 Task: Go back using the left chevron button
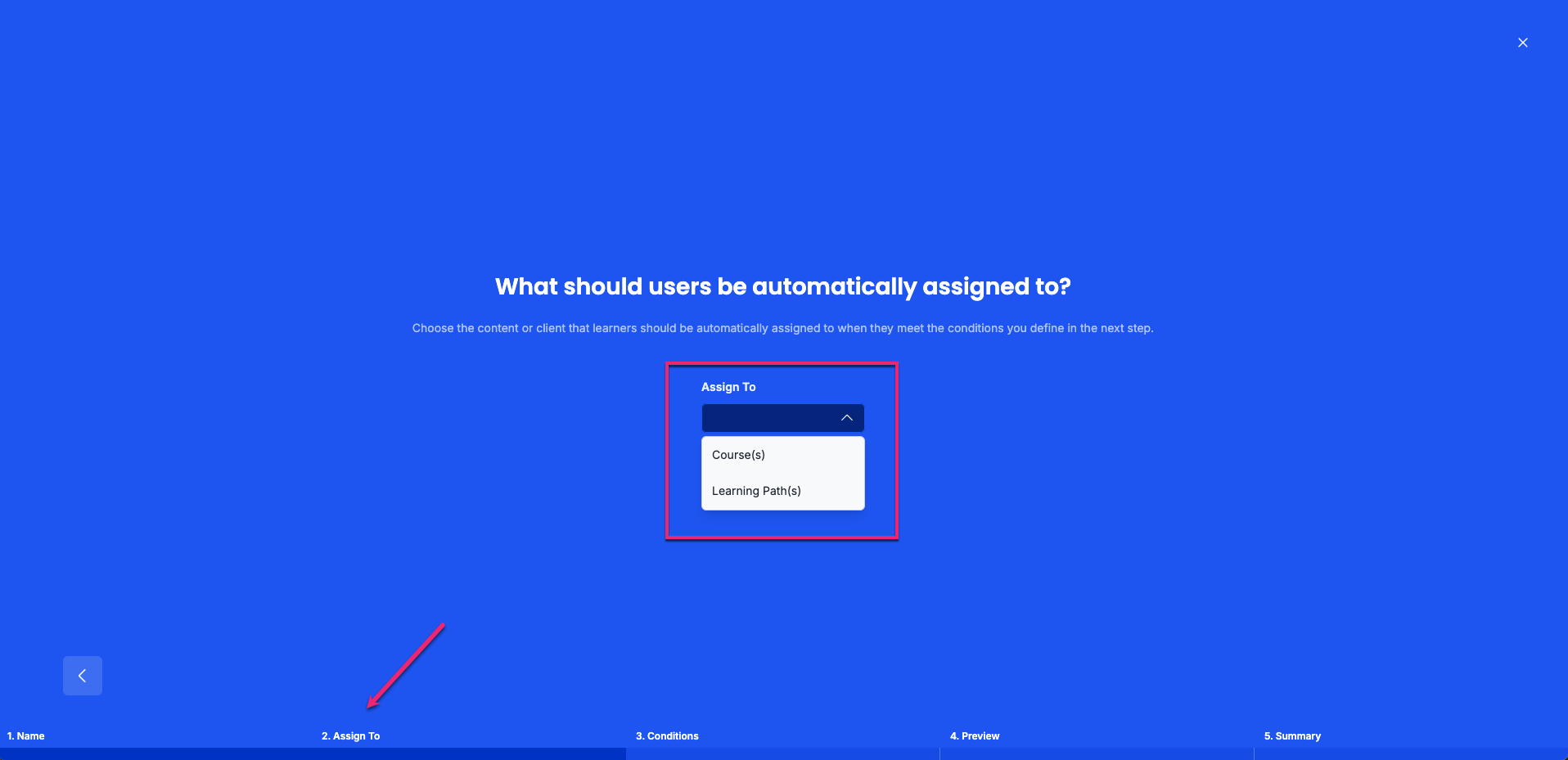83,676
